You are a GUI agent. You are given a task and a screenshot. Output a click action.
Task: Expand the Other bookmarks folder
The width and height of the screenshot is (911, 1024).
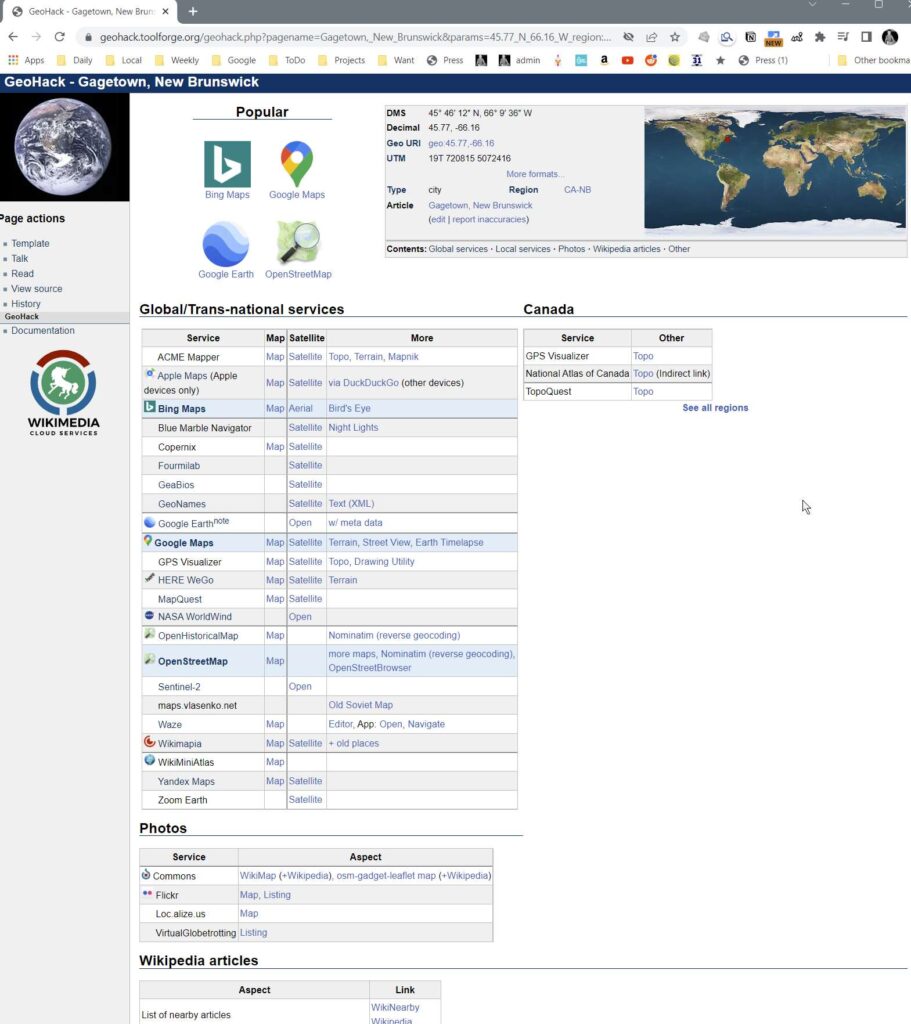tap(872, 60)
